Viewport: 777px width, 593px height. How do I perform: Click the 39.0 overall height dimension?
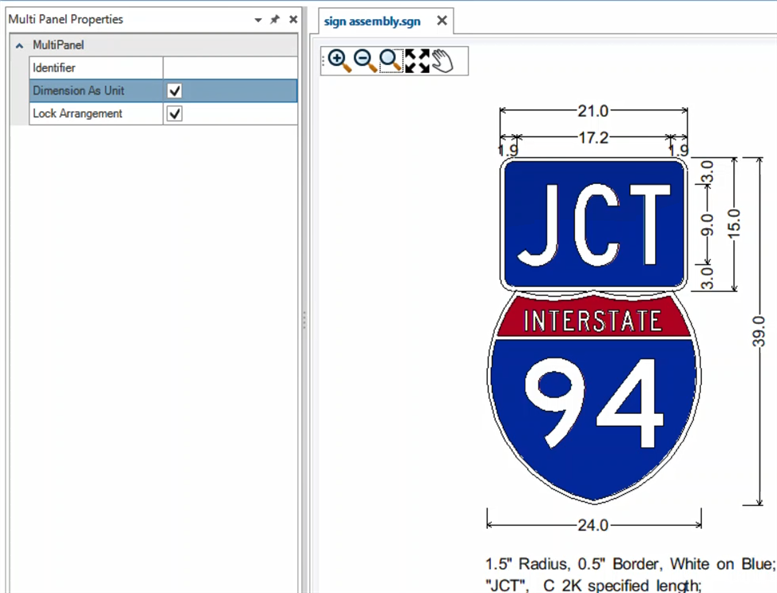coord(759,331)
